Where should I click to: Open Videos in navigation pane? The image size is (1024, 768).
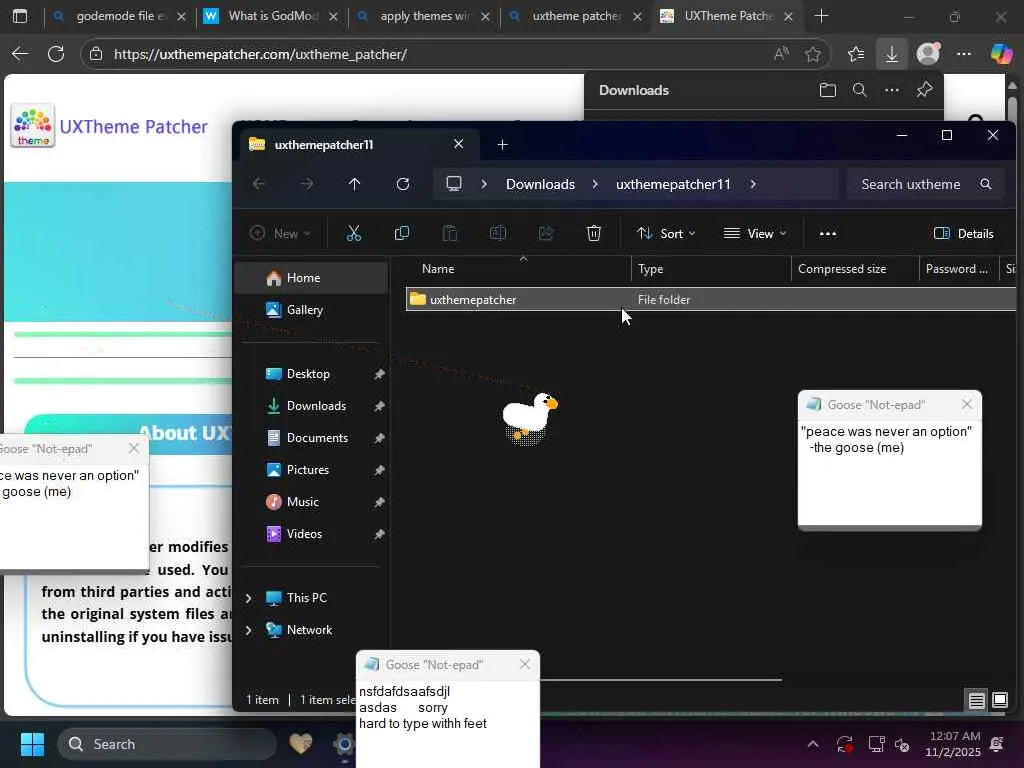click(312, 534)
